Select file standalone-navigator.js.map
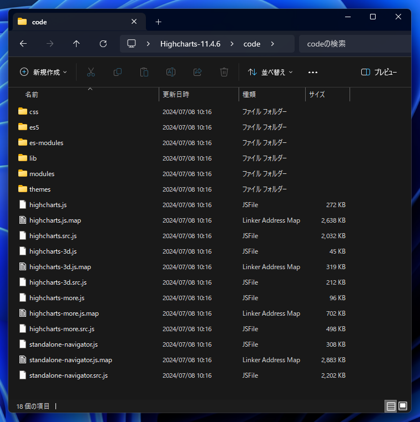Viewport: 420px width, 422px height. (71, 360)
